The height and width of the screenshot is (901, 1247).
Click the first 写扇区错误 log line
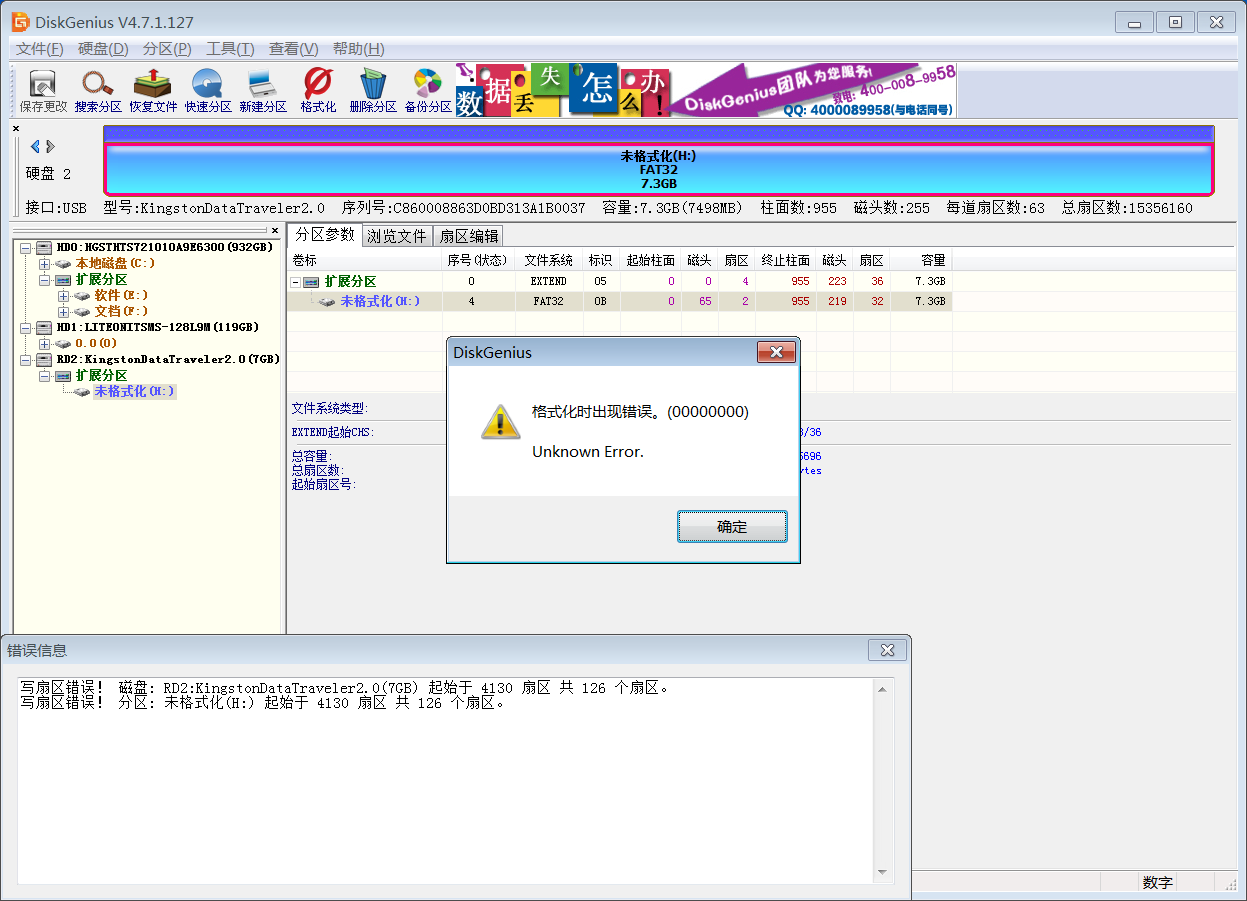click(344, 688)
